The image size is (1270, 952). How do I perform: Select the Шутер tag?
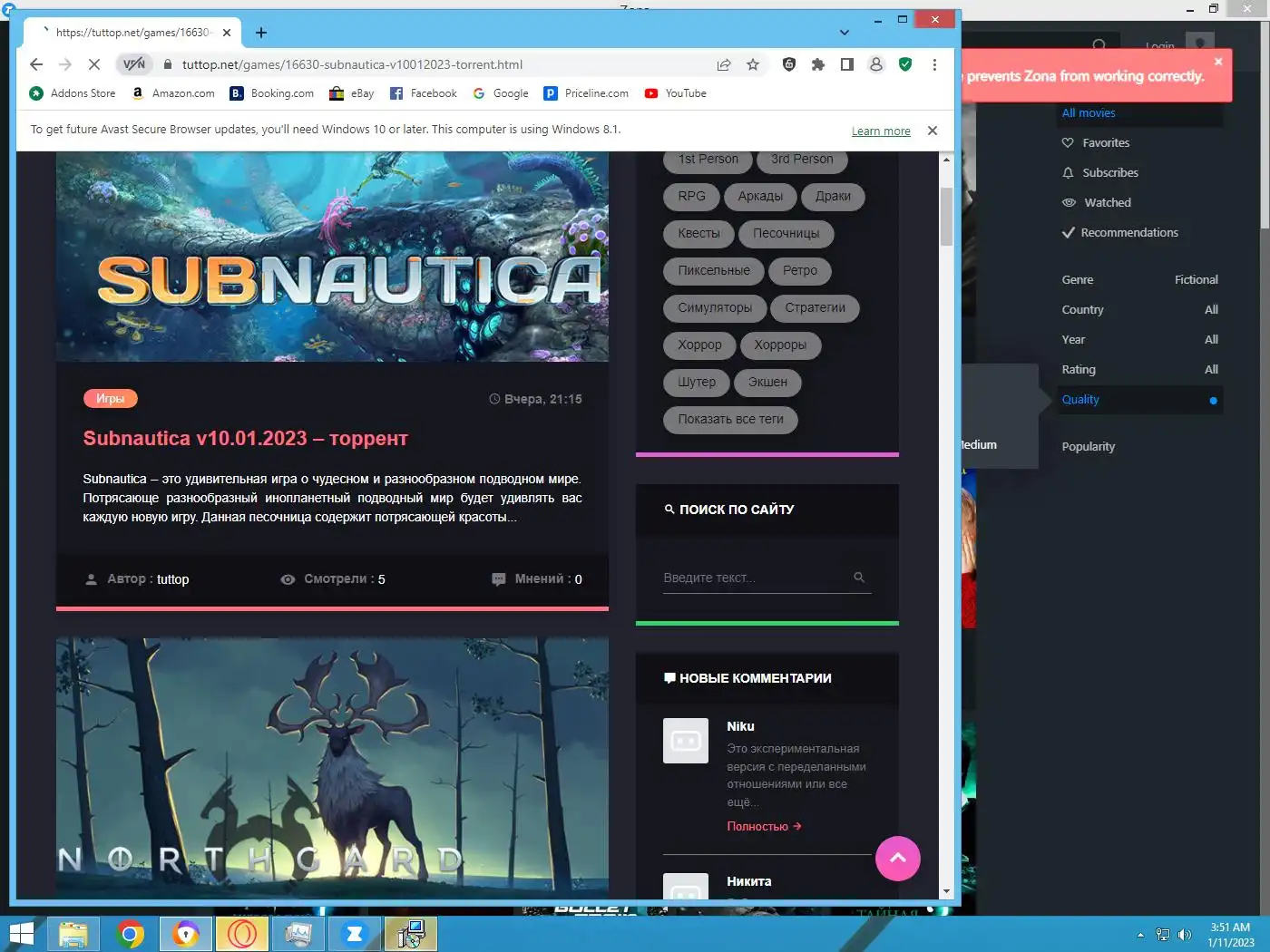[697, 382]
